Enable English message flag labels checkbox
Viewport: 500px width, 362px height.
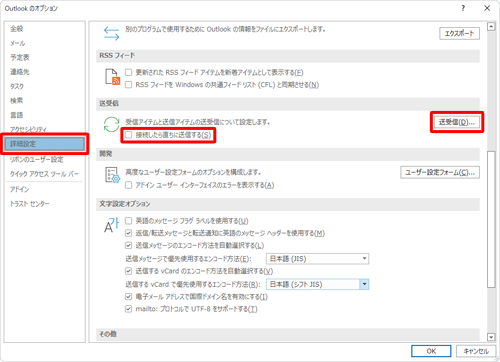point(128,221)
